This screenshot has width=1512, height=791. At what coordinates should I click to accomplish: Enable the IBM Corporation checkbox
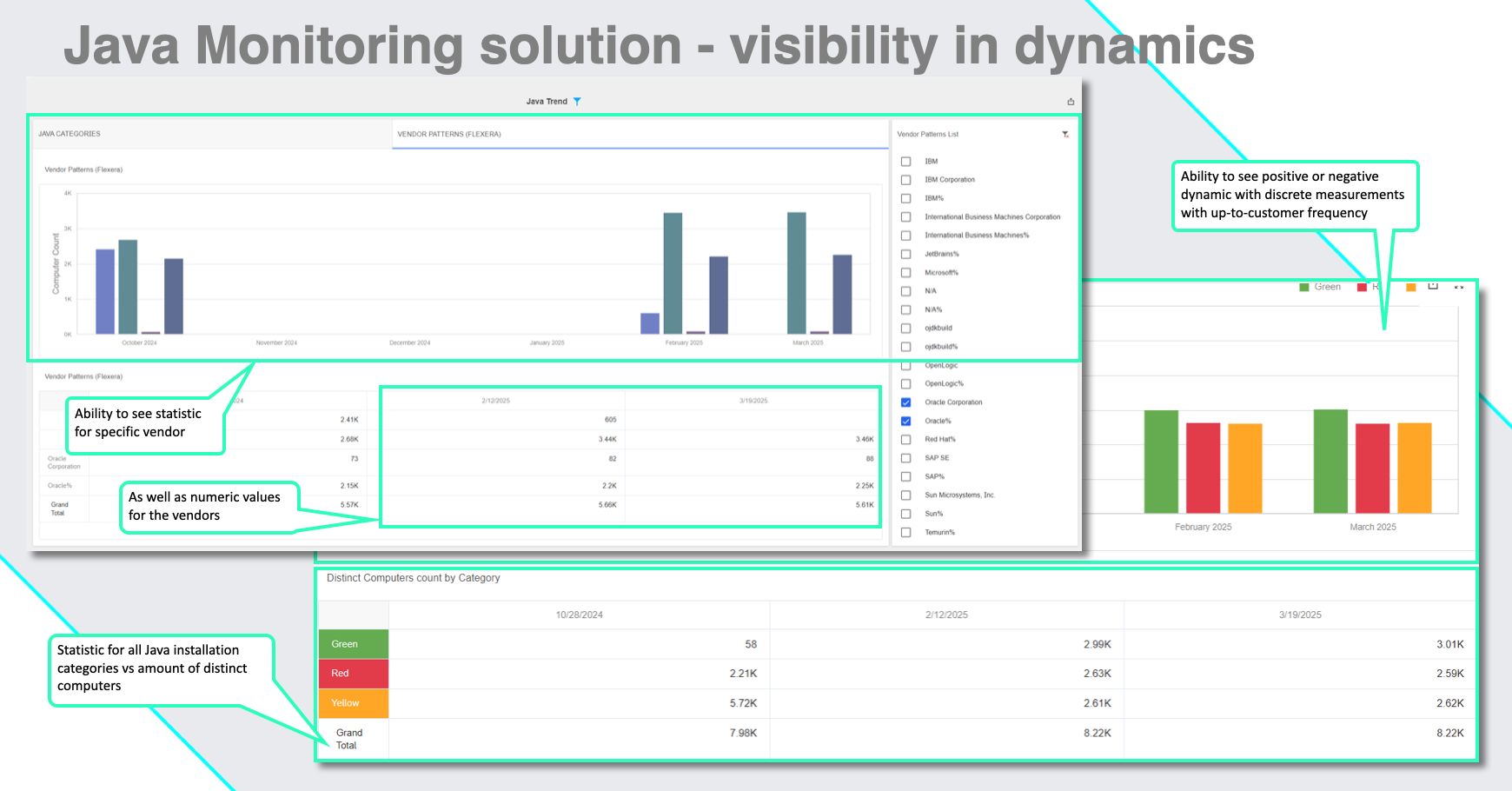[x=906, y=180]
